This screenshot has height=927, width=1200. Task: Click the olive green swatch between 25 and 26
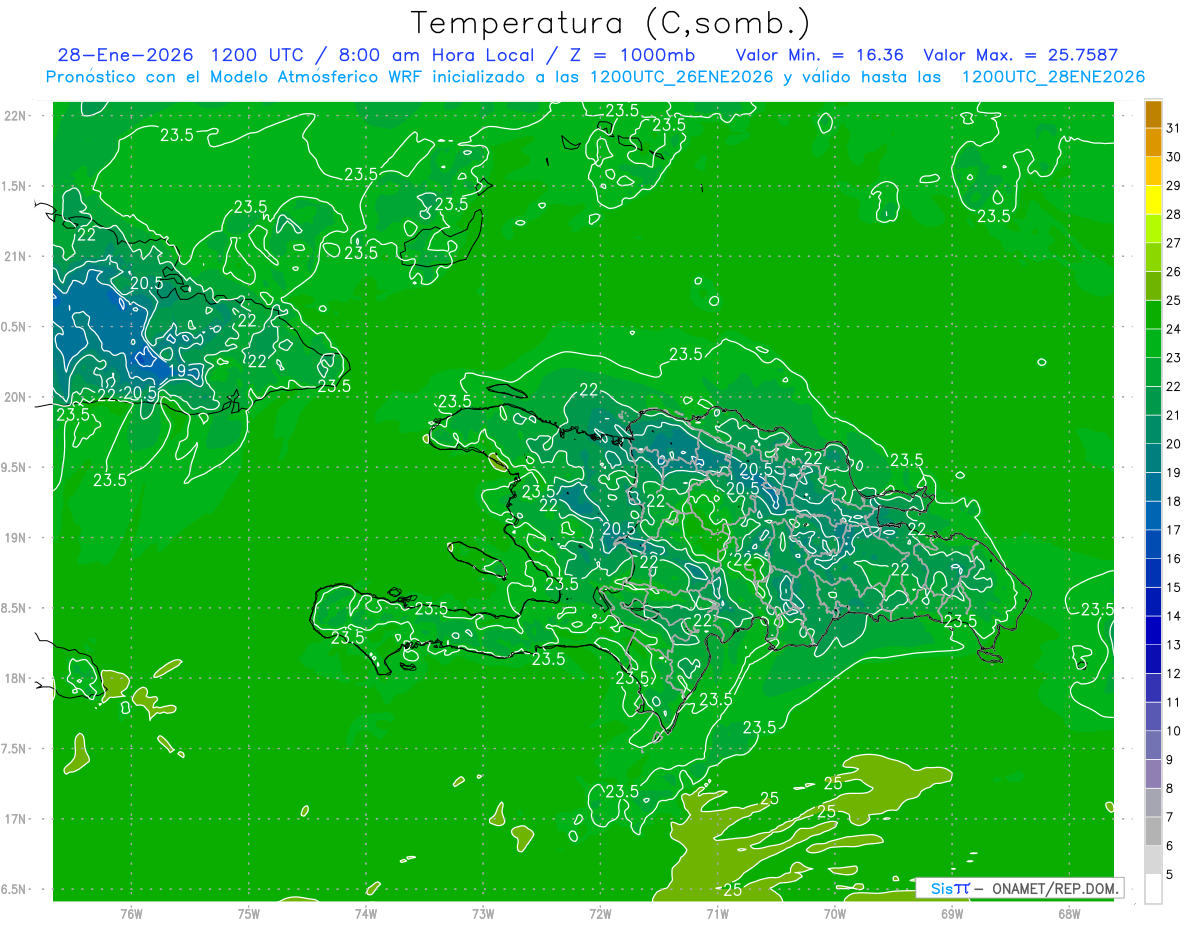(x=1153, y=285)
